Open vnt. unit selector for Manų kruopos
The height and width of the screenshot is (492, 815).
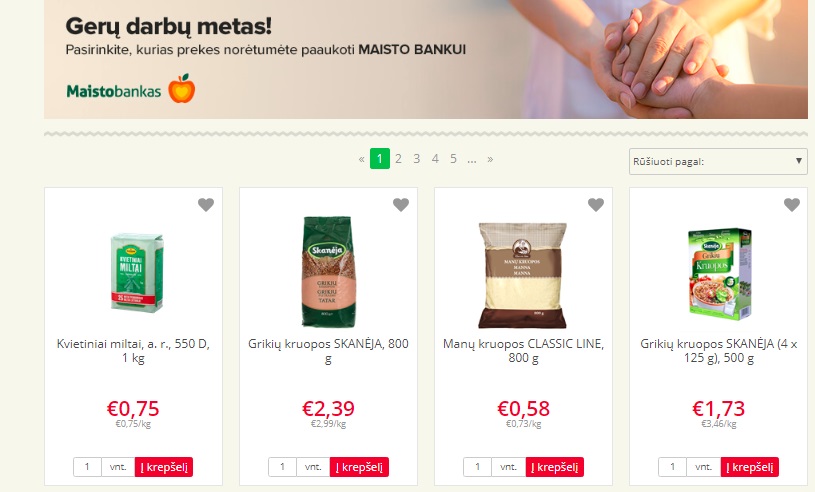[508, 467]
